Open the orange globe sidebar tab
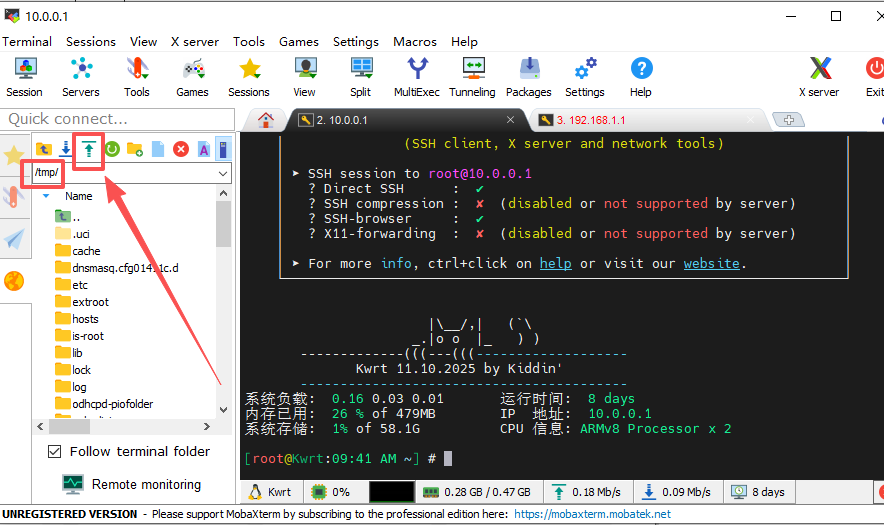 pyautogui.click(x=14, y=280)
